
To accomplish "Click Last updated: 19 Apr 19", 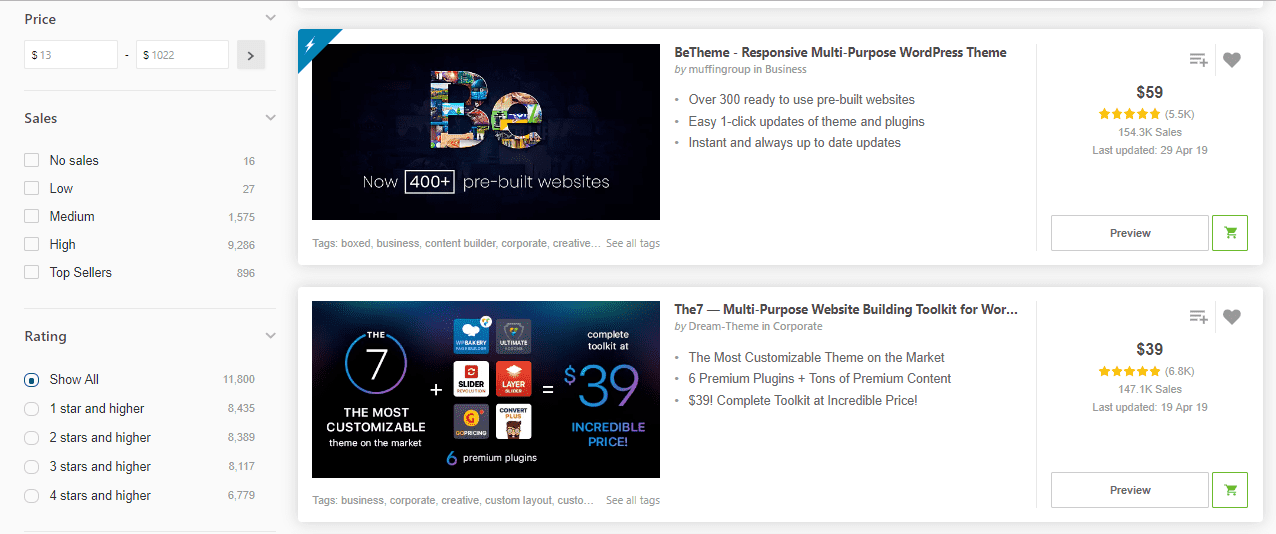I will 1150,407.
